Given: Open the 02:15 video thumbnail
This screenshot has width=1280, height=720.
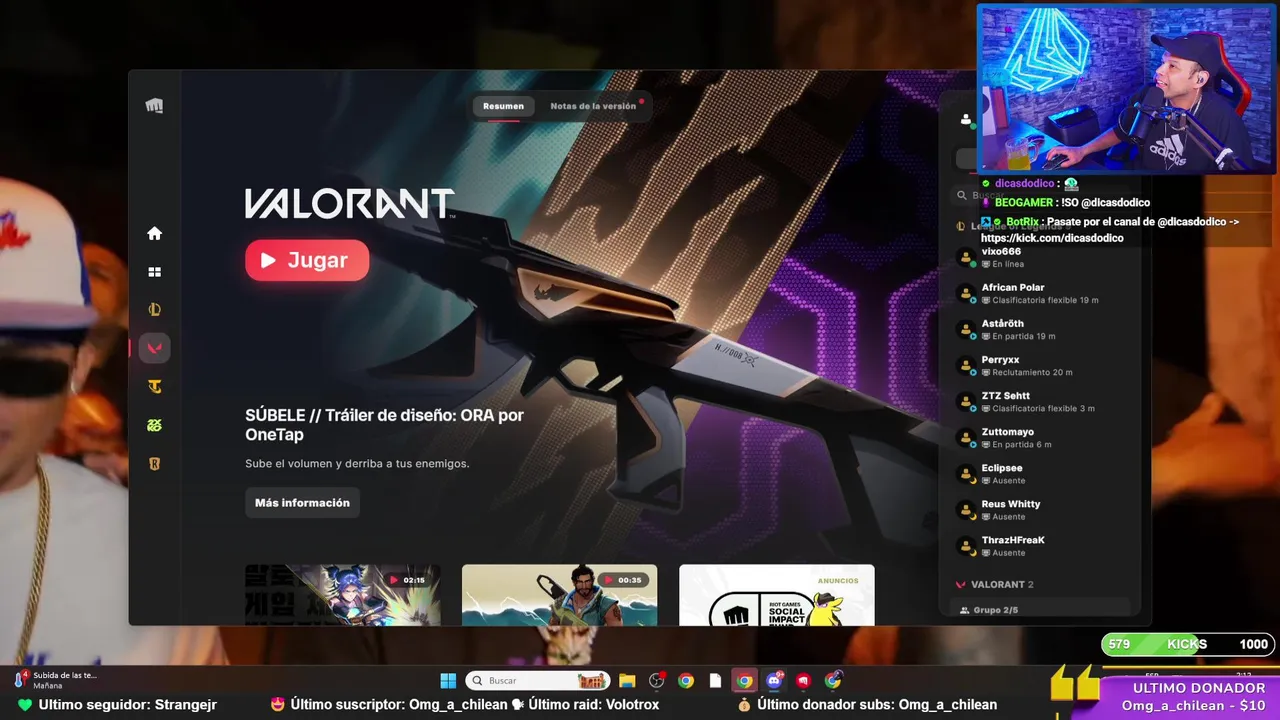Looking at the screenshot, I should coord(342,595).
